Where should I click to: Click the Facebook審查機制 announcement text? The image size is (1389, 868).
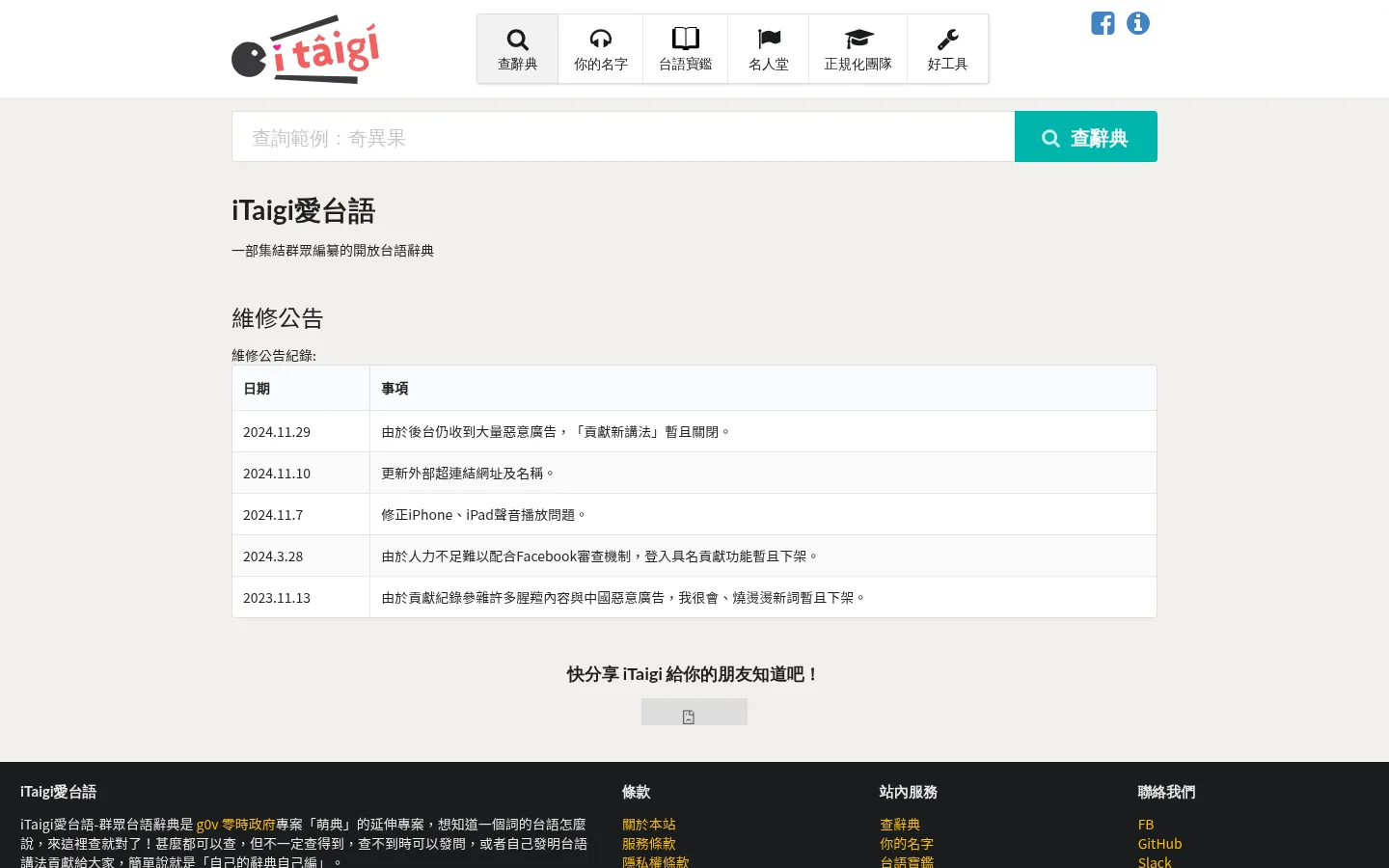[600, 556]
